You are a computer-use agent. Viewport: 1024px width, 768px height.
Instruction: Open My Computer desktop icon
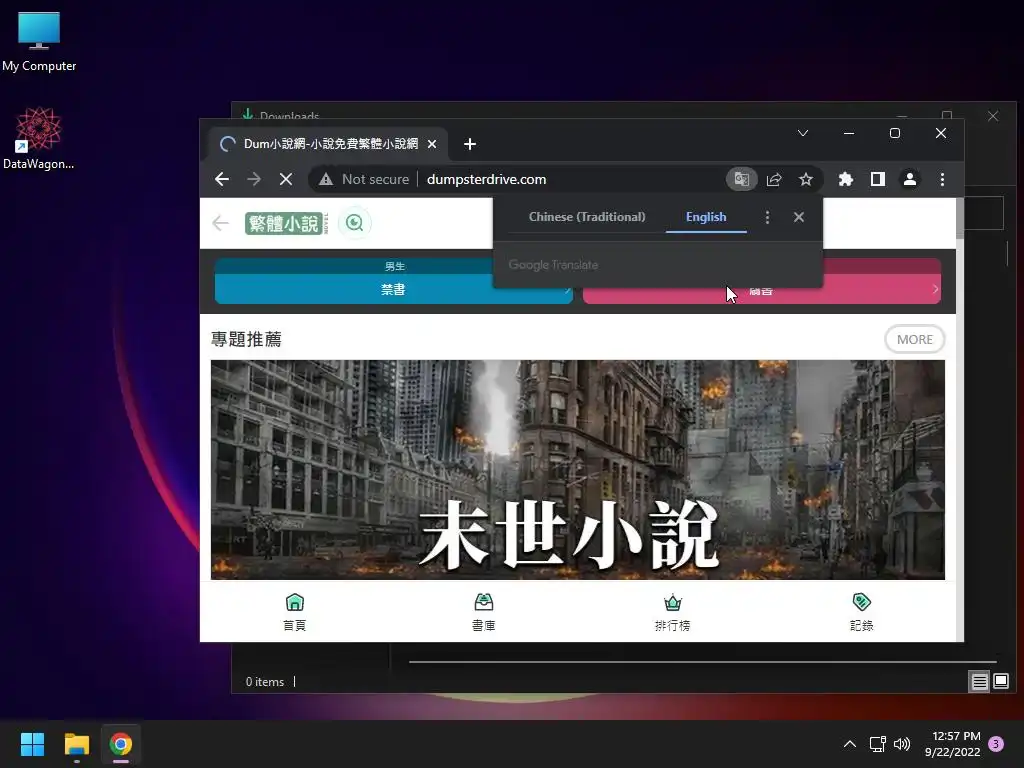tap(39, 42)
